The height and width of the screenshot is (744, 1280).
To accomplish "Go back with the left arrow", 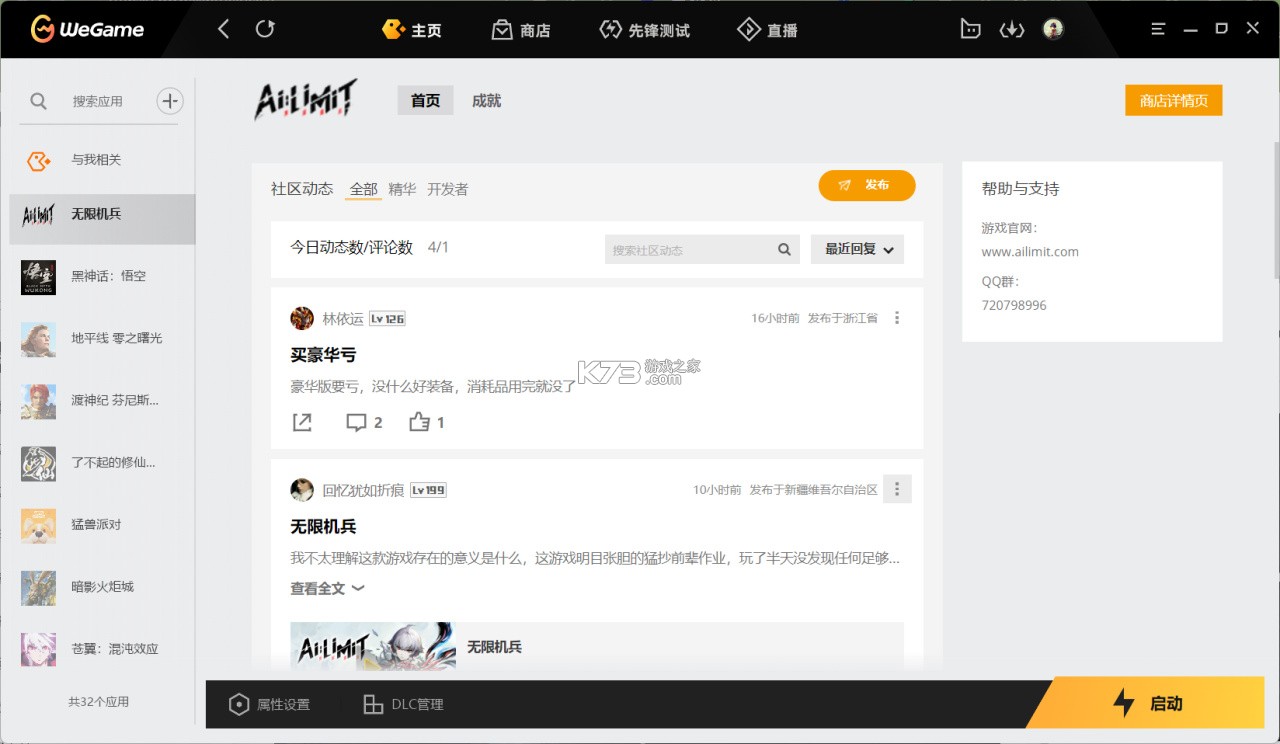I will pos(223,29).
